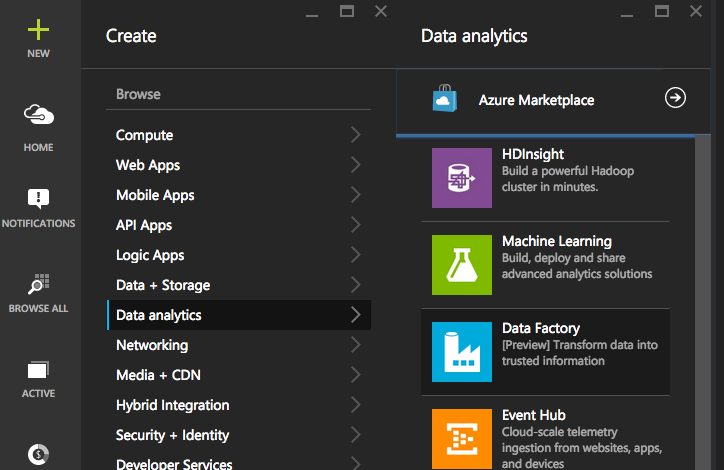Close the Data analytics blade

click(x=696, y=11)
